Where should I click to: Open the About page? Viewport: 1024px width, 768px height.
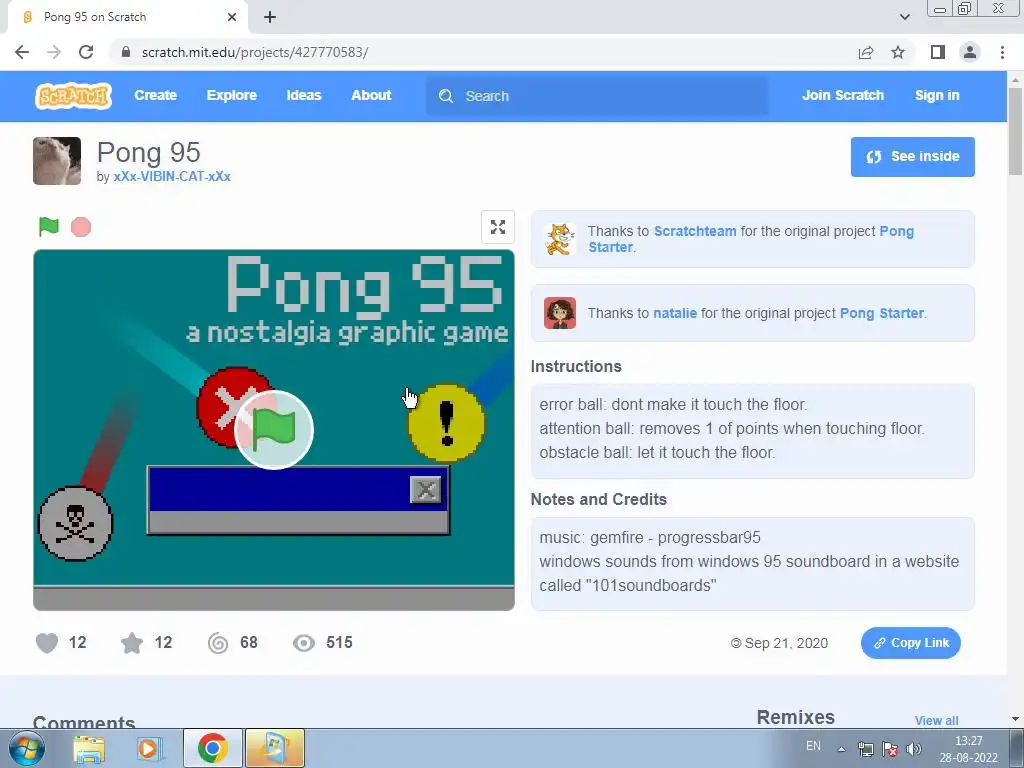pos(371,95)
